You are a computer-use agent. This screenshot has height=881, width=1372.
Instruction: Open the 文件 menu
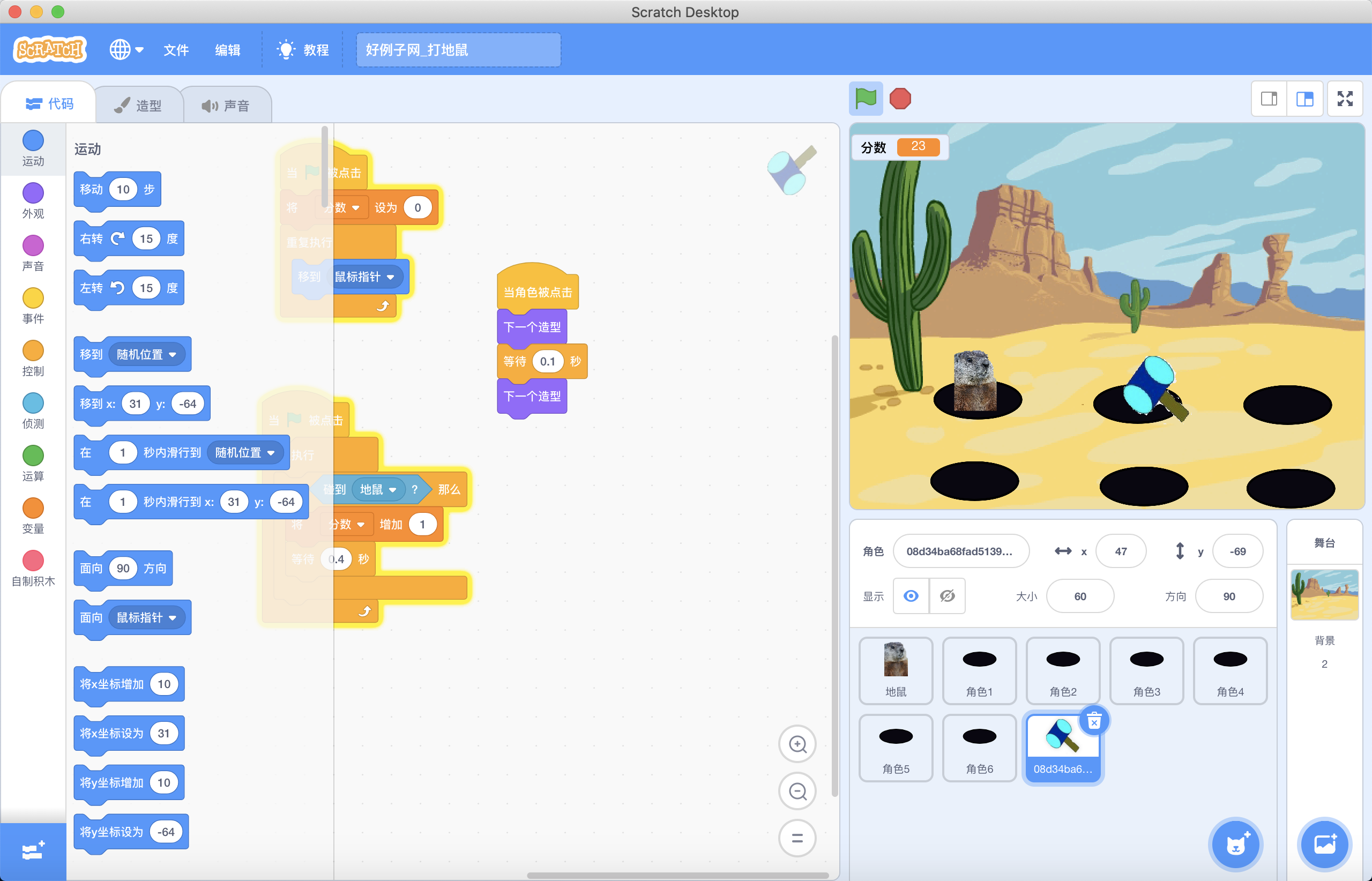coord(176,50)
